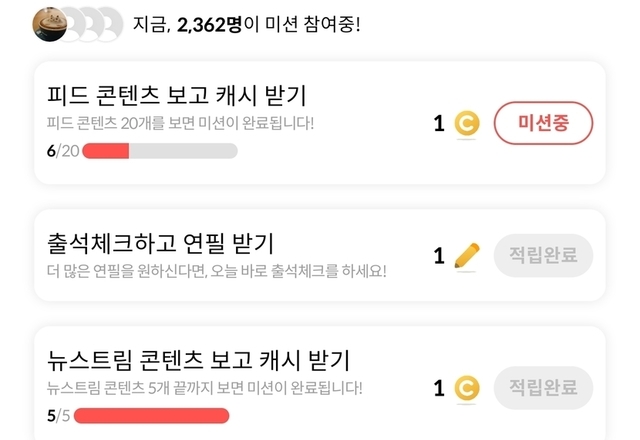This screenshot has width=640, height=440.
Task: Click the coin icon for feed content mission
Action: point(466,124)
